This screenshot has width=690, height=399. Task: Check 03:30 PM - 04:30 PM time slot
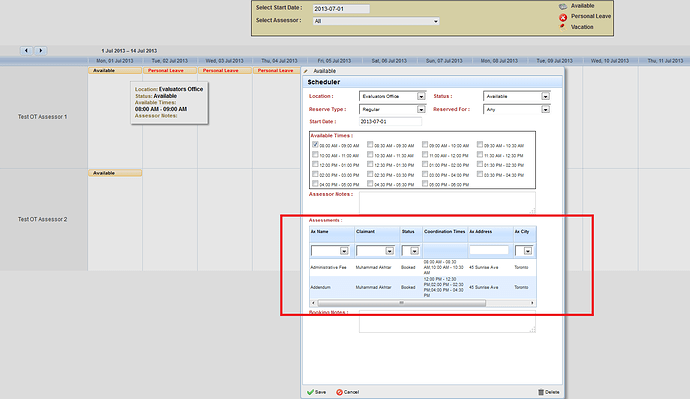pyautogui.click(x=480, y=174)
